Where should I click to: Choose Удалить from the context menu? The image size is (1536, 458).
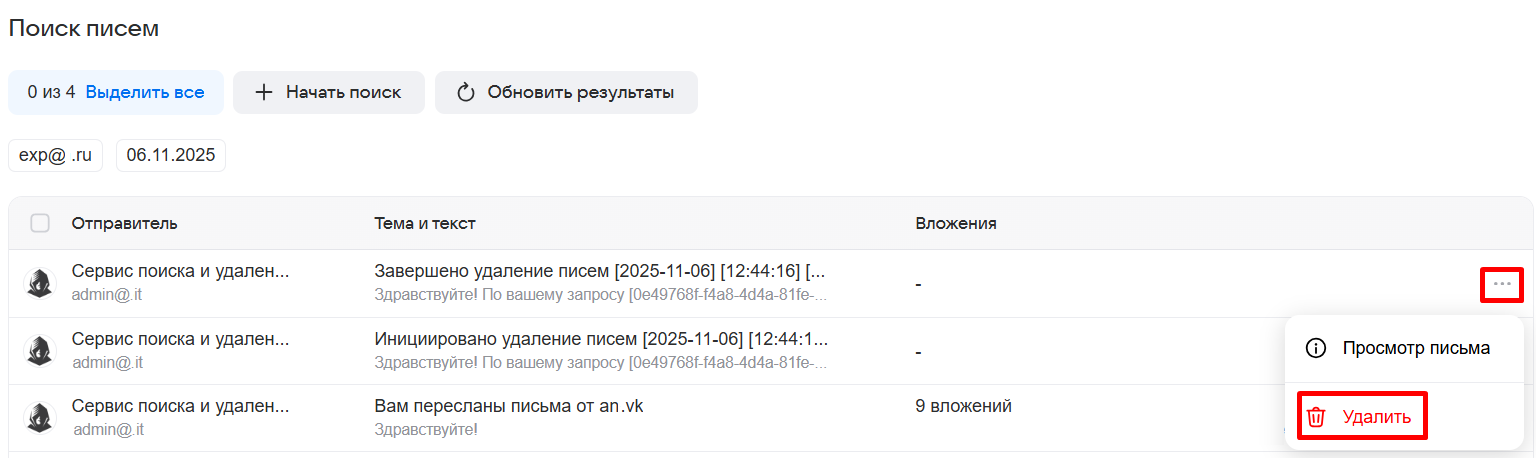pyautogui.click(x=1376, y=417)
